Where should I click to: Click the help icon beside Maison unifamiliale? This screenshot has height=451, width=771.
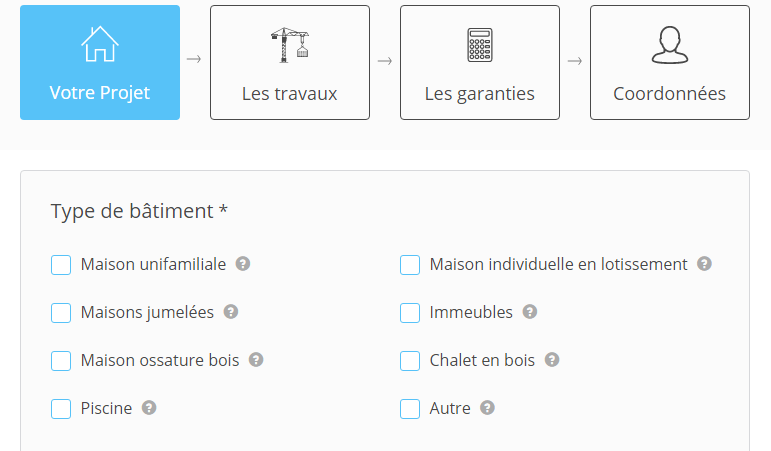[243, 264]
